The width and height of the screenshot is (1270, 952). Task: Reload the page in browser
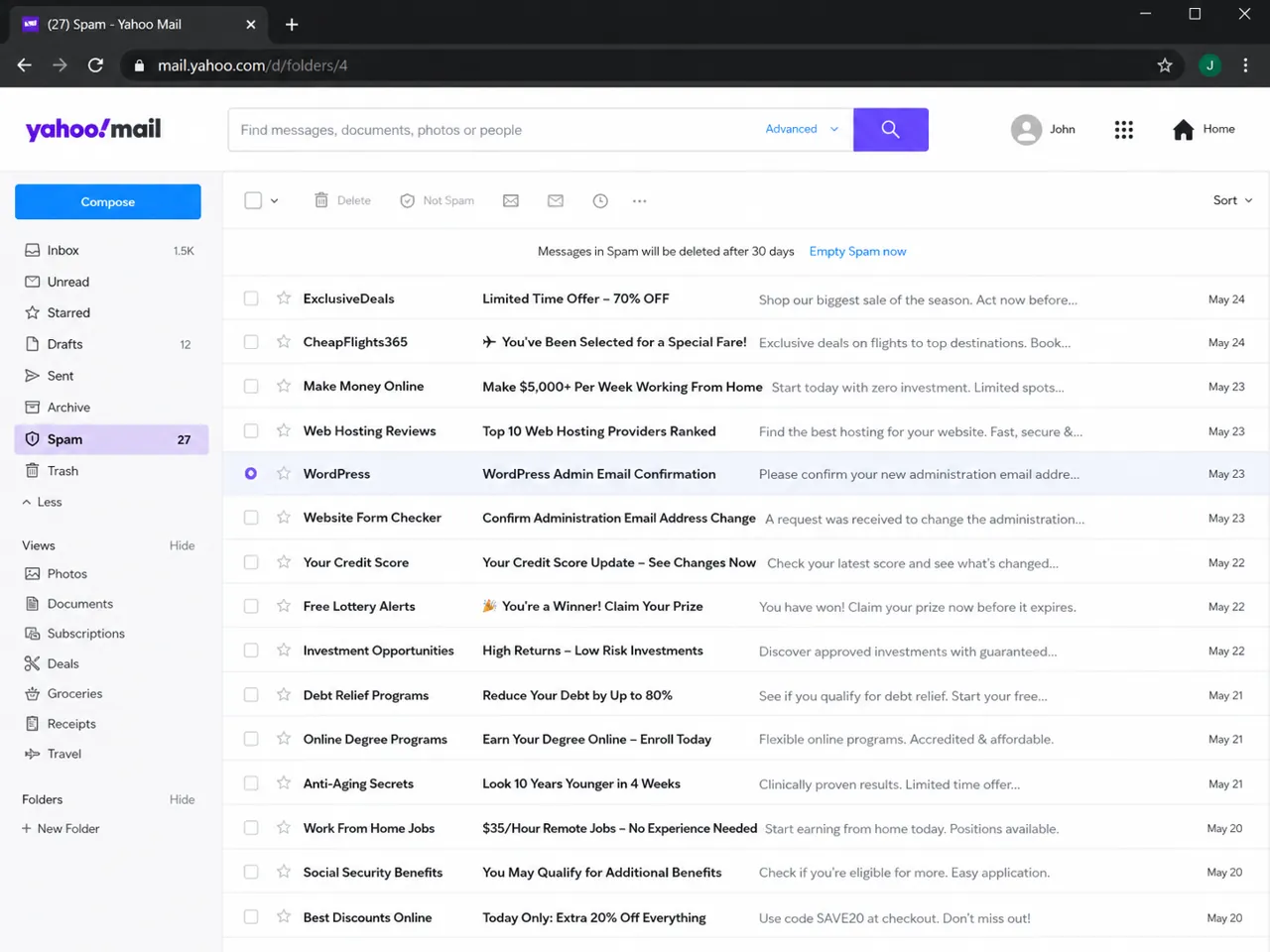pyautogui.click(x=95, y=65)
